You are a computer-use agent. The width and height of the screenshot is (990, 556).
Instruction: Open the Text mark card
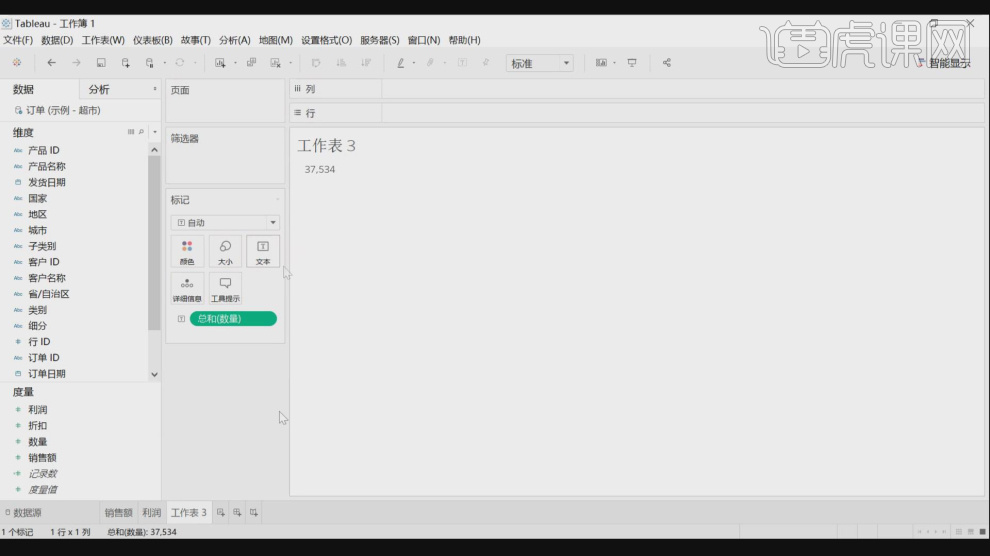[263, 252]
